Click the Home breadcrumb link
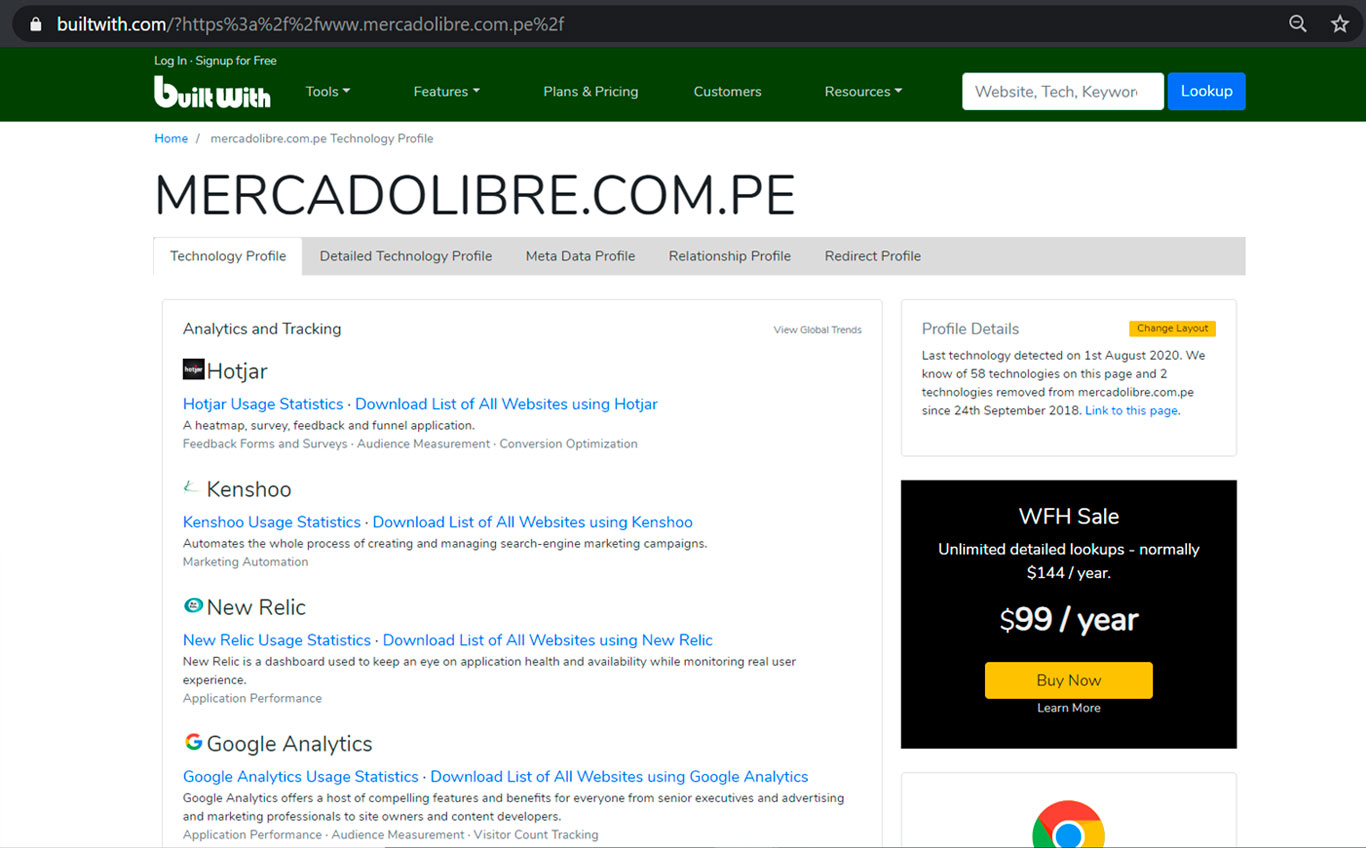Image resolution: width=1366 pixels, height=848 pixels. (171, 138)
